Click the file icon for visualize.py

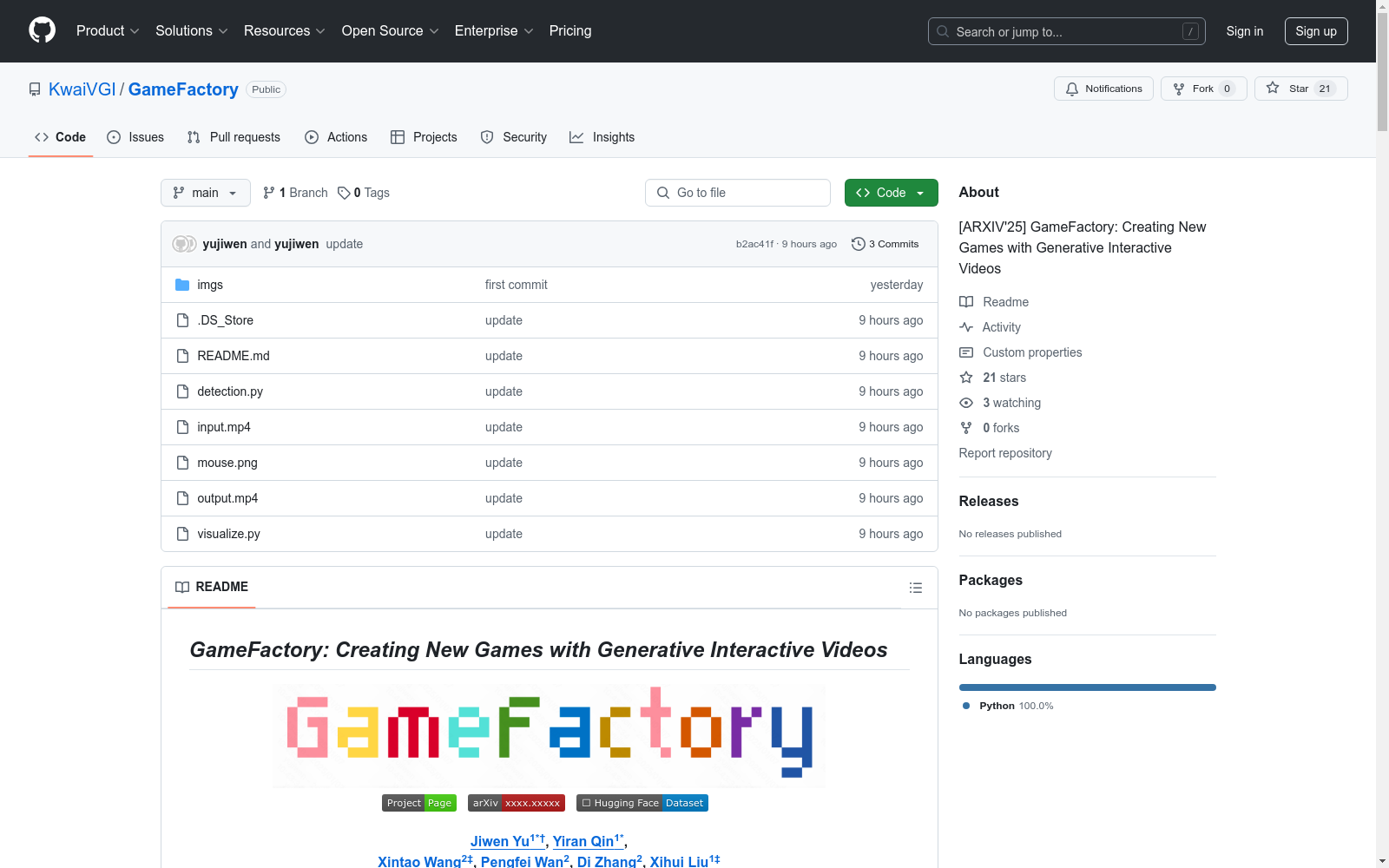(x=182, y=534)
